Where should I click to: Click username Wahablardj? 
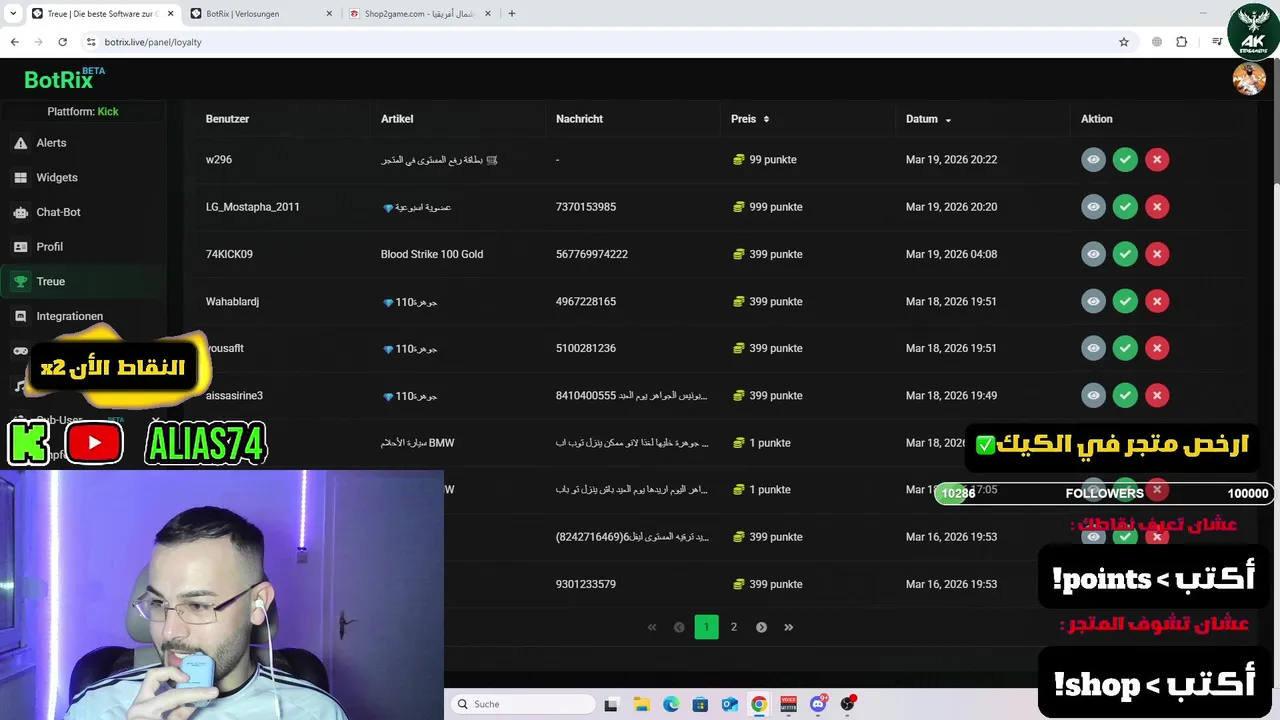(x=232, y=301)
